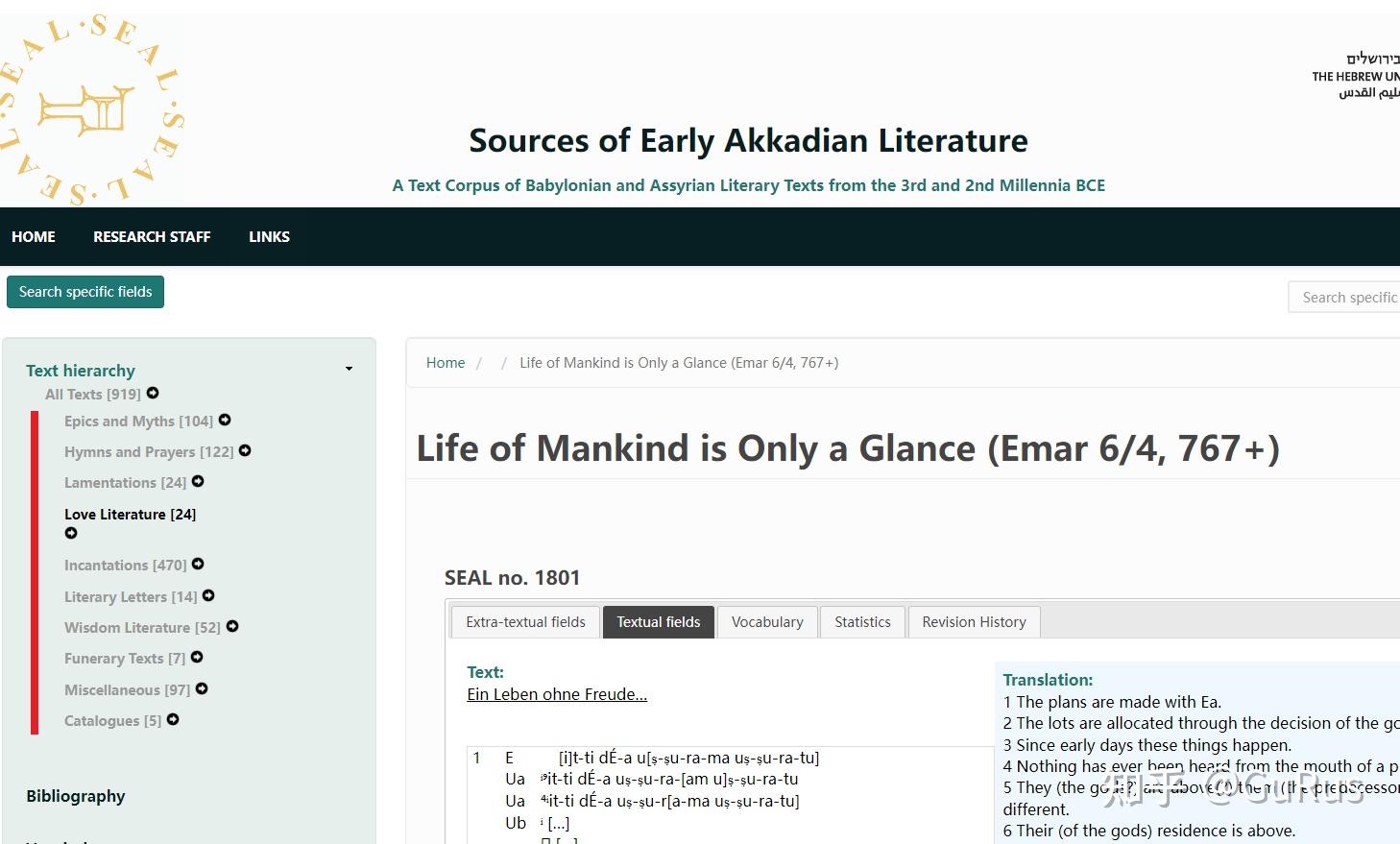Expand Miscellaneous plus icon

click(202, 688)
